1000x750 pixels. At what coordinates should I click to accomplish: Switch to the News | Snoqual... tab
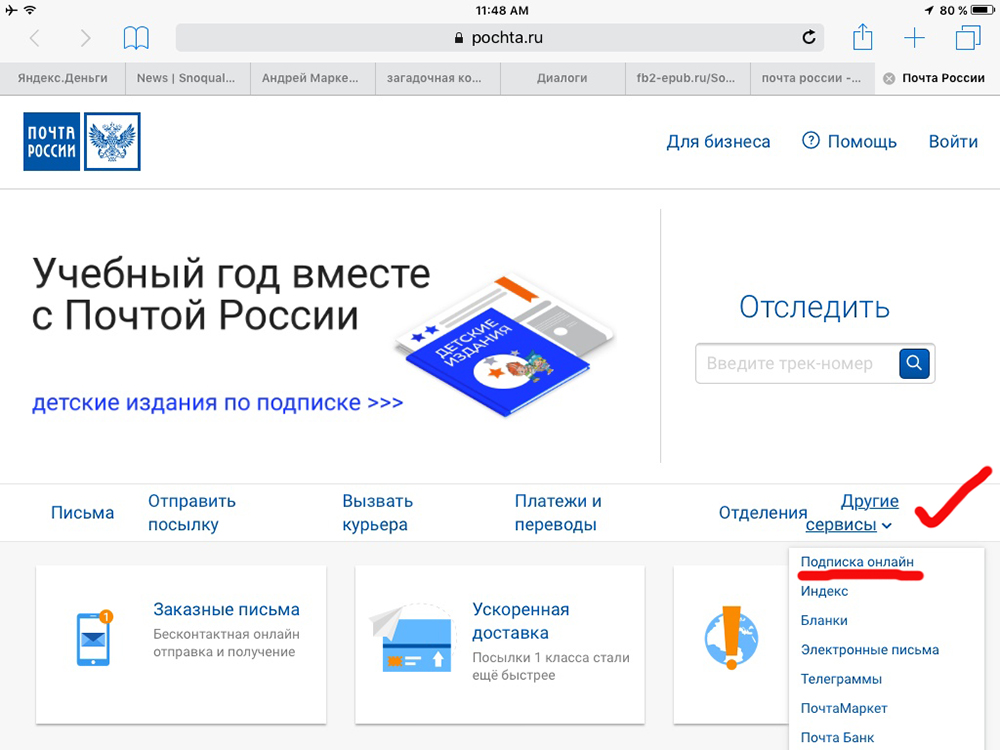[186, 78]
